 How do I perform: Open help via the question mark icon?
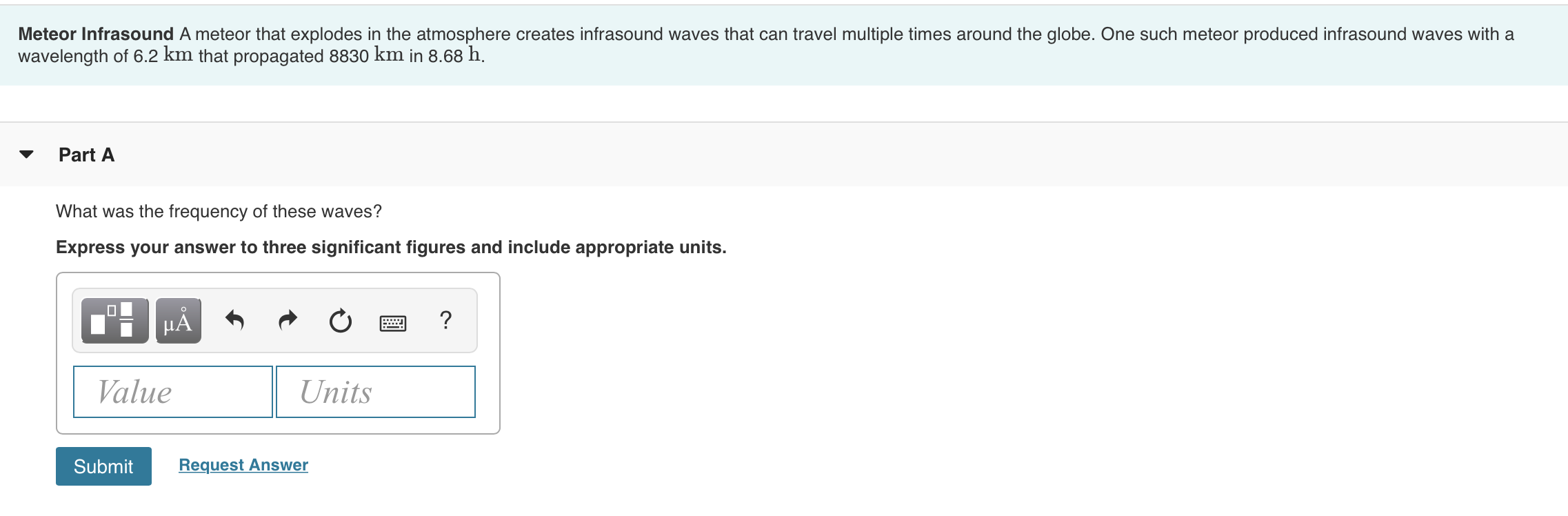pos(445,319)
